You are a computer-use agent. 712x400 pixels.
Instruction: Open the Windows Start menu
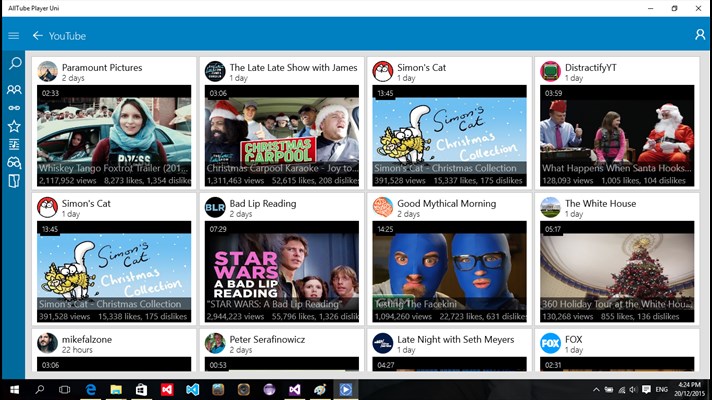click(14, 390)
